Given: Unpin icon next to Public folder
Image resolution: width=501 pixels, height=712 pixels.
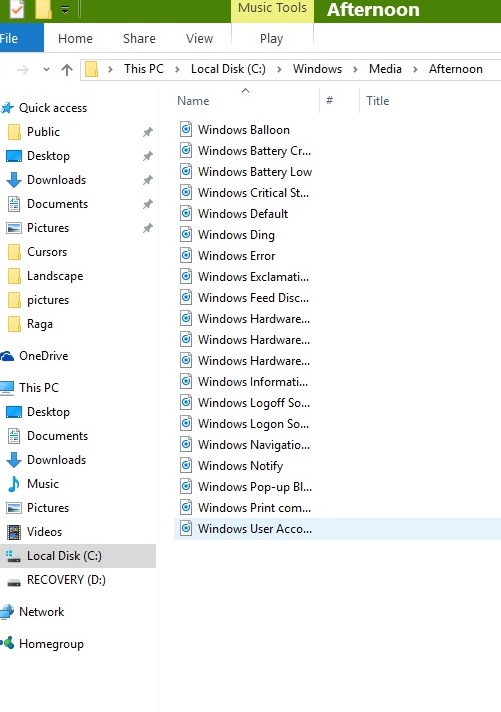Looking at the screenshot, I should [x=148, y=132].
